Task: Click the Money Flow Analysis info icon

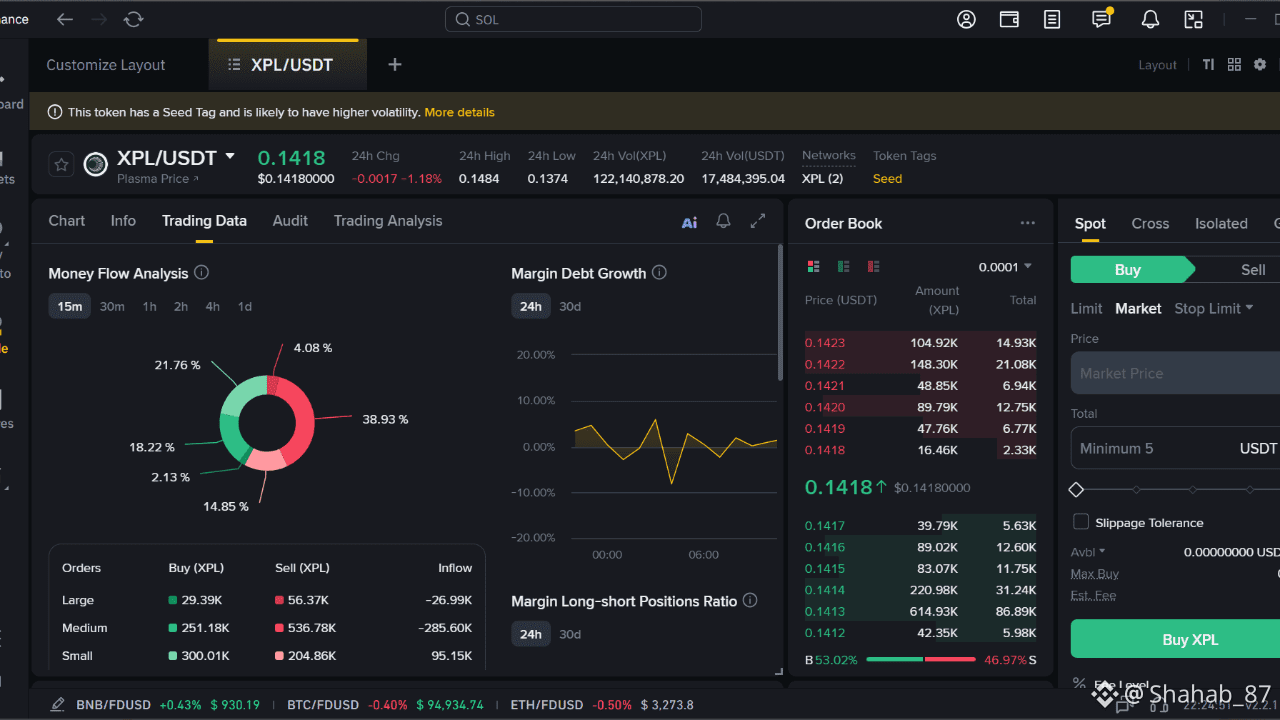Action: pyautogui.click(x=201, y=273)
